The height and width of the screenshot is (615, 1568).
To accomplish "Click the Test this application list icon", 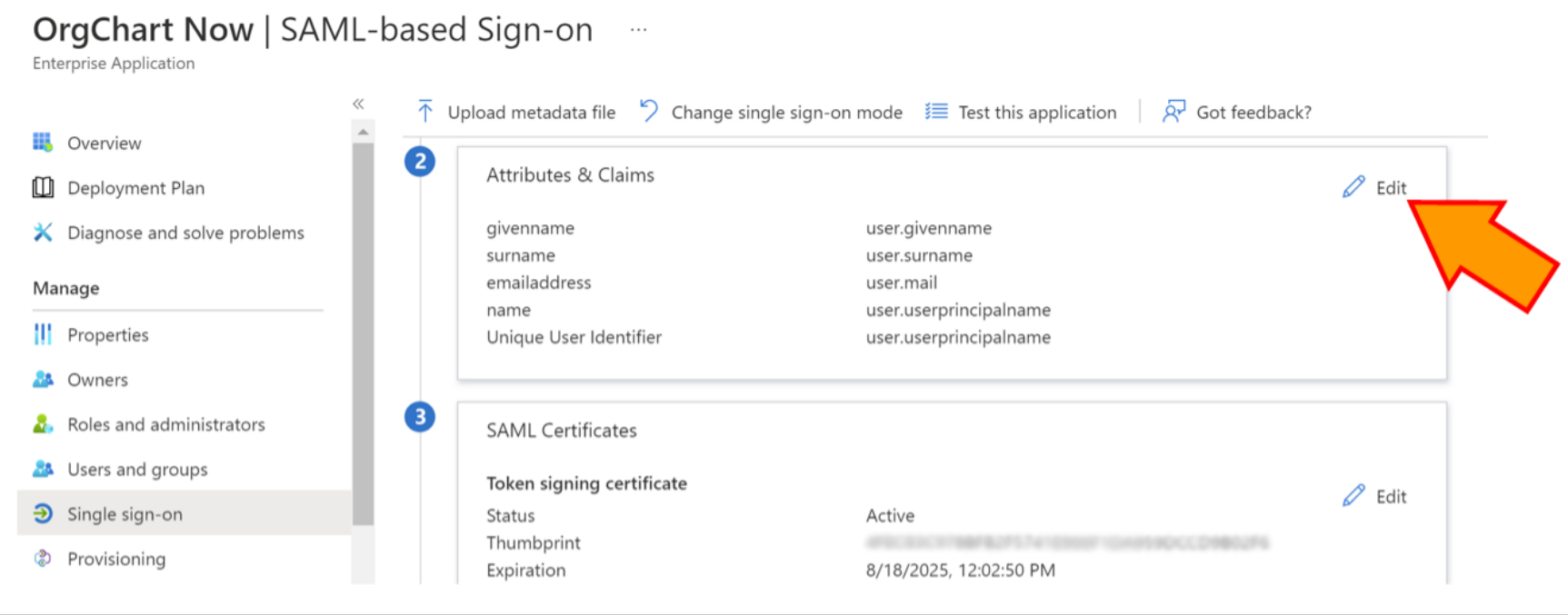I will point(936,112).
